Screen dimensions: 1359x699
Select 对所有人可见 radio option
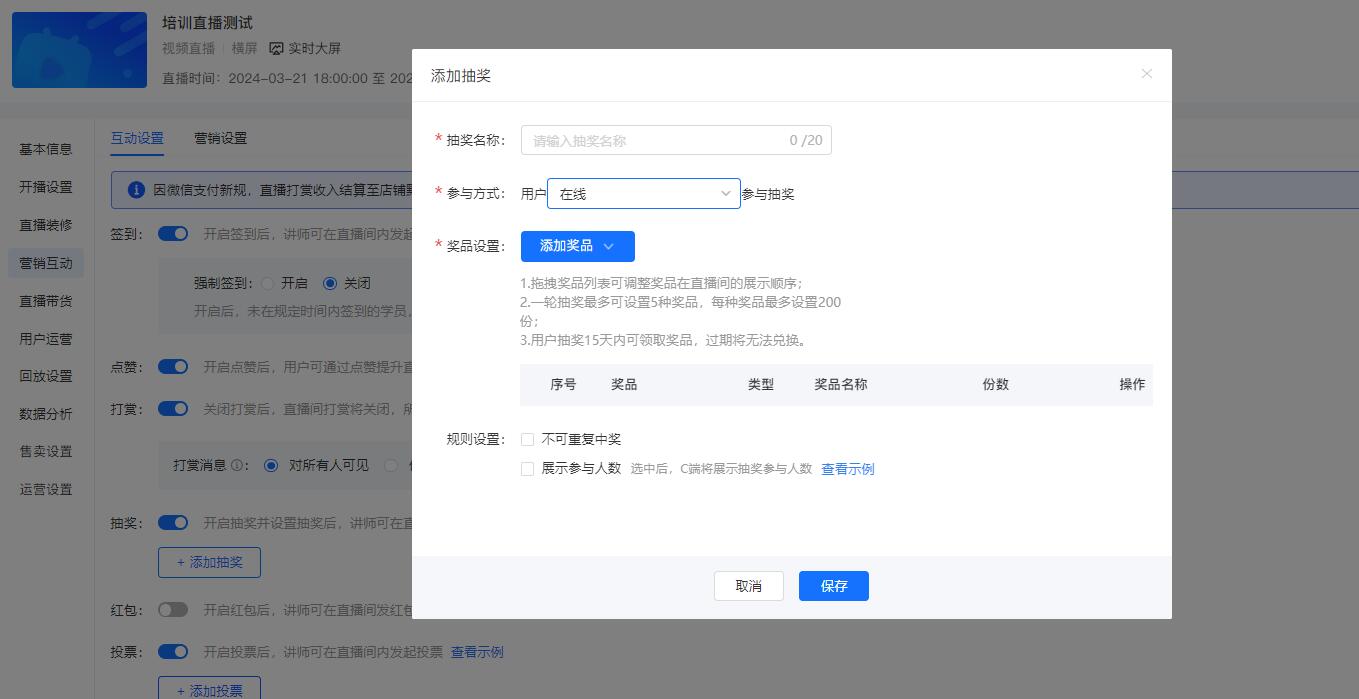[x=271, y=465]
